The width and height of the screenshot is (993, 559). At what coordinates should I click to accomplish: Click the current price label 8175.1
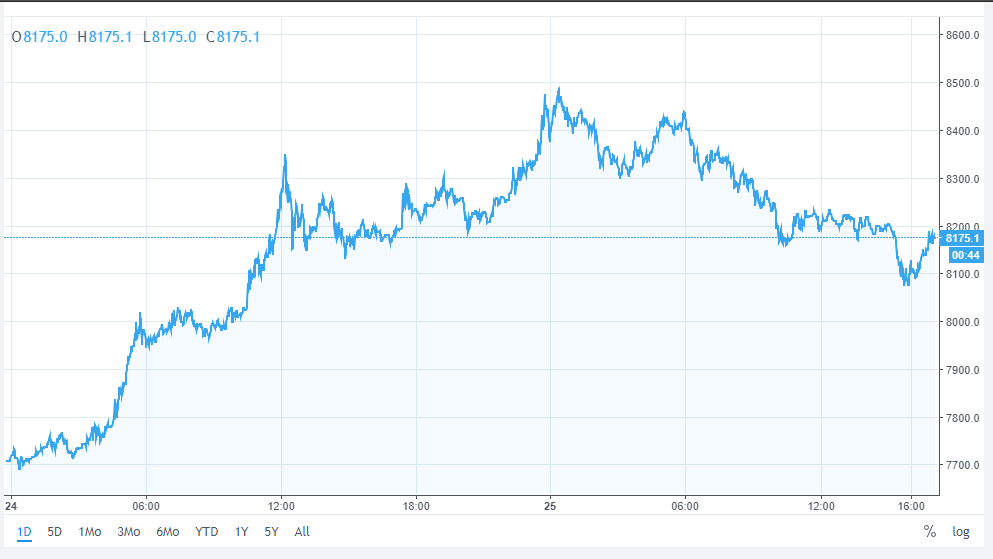click(x=961, y=238)
